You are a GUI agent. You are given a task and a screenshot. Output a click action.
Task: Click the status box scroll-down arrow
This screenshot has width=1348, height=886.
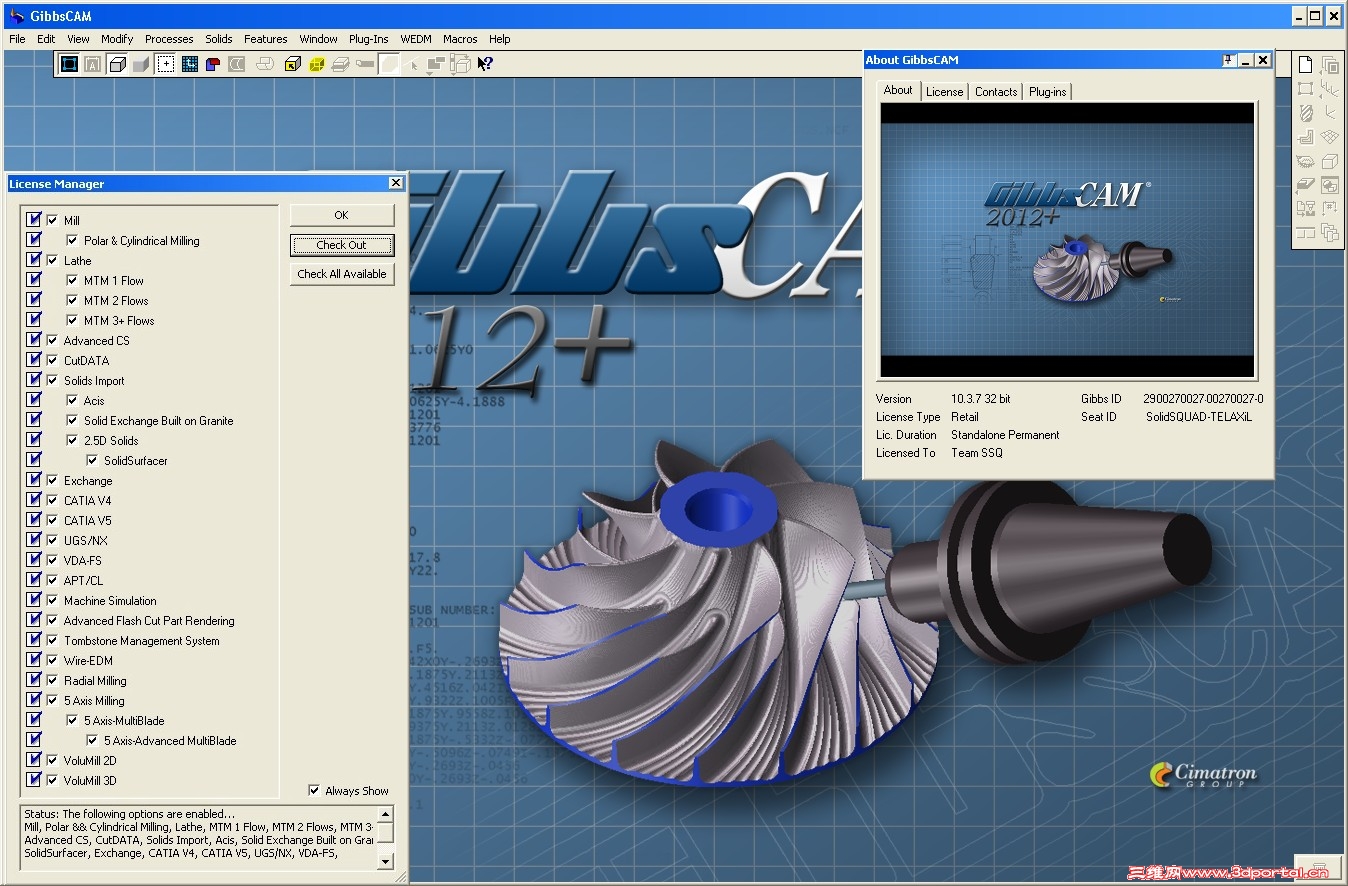[x=386, y=860]
